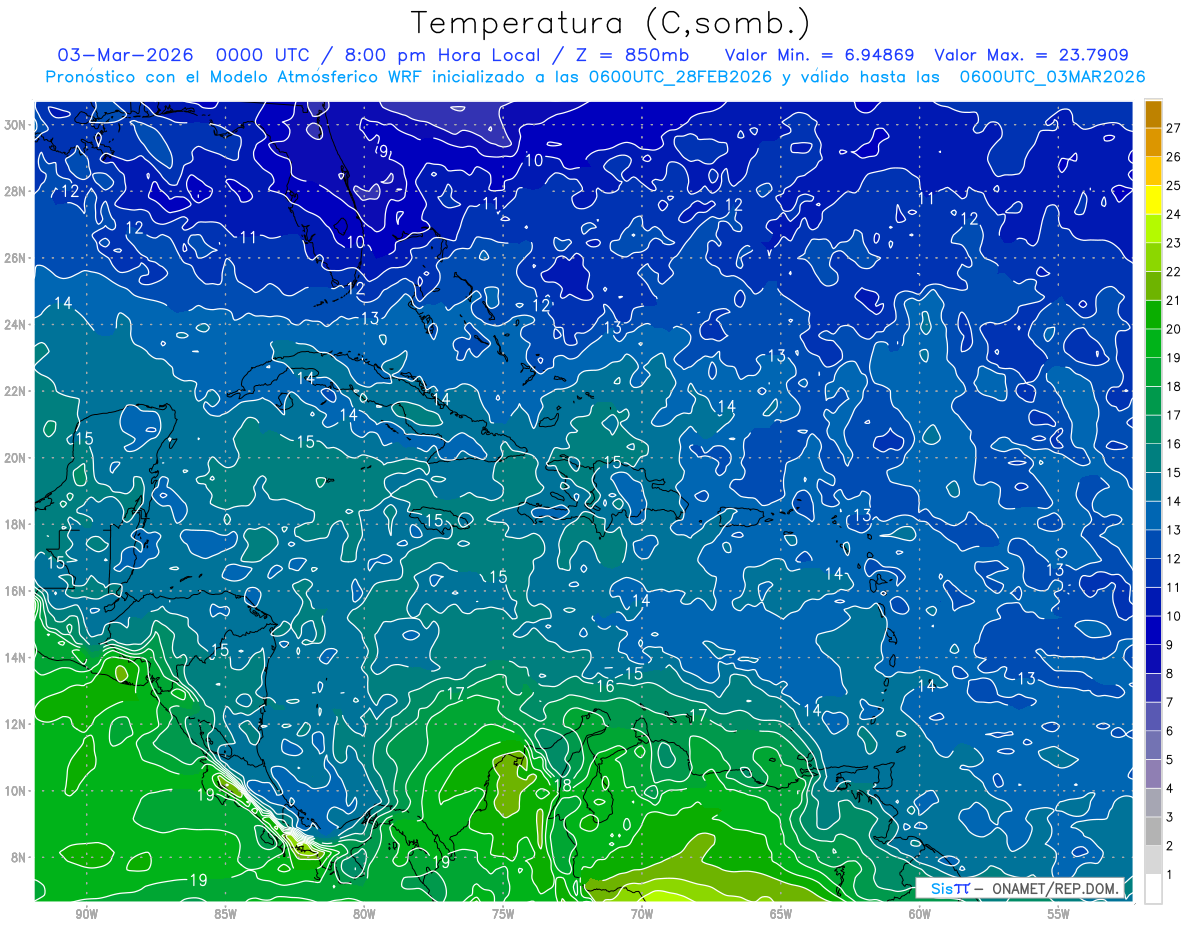Click the "90W" longitude axis label

click(x=86, y=914)
